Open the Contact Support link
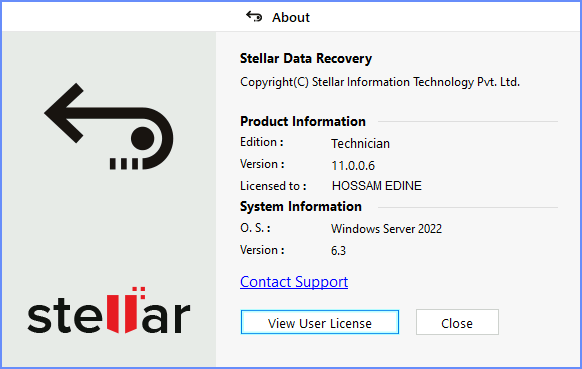This screenshot has height=369, width=582. click(x=294, y=282)
